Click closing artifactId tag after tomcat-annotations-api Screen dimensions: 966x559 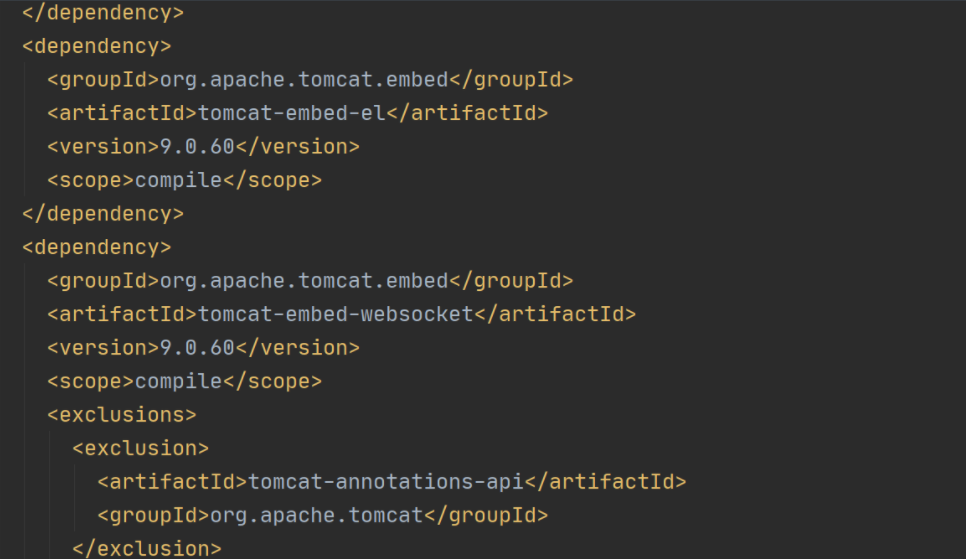[605, 481]
